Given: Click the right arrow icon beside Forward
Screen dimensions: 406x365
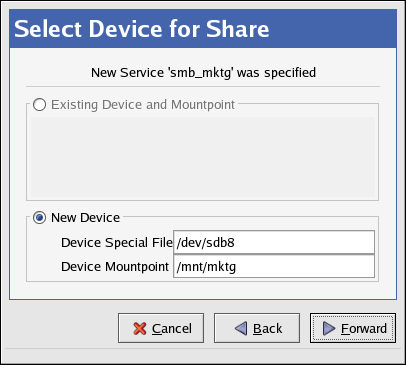Looking at the screenshot, I should point(329,329).
